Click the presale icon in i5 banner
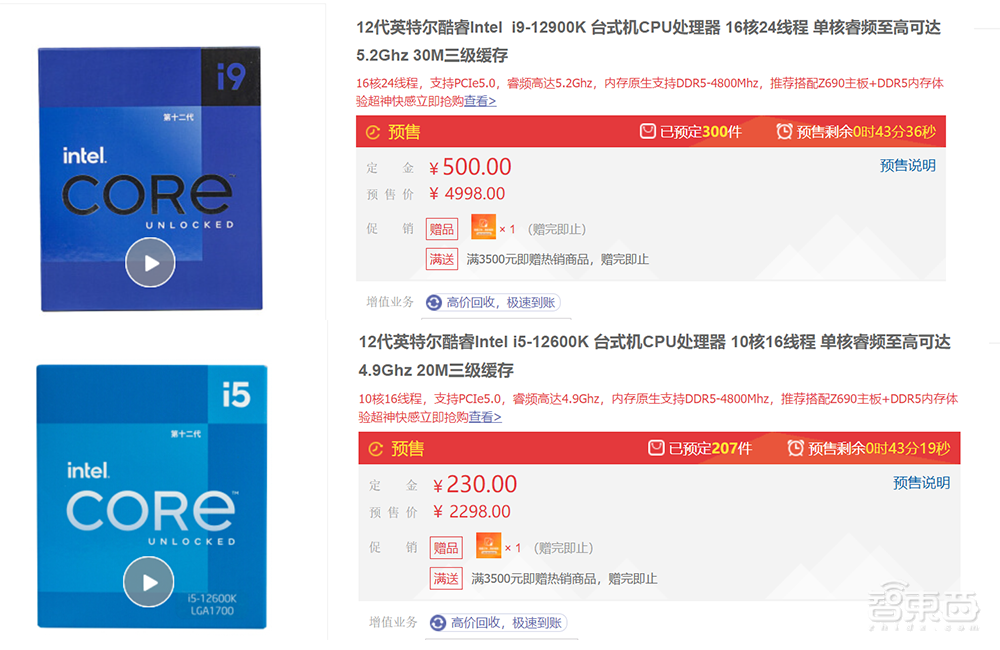Screen dimensions: 1000x650 click(x=376, y=449)
